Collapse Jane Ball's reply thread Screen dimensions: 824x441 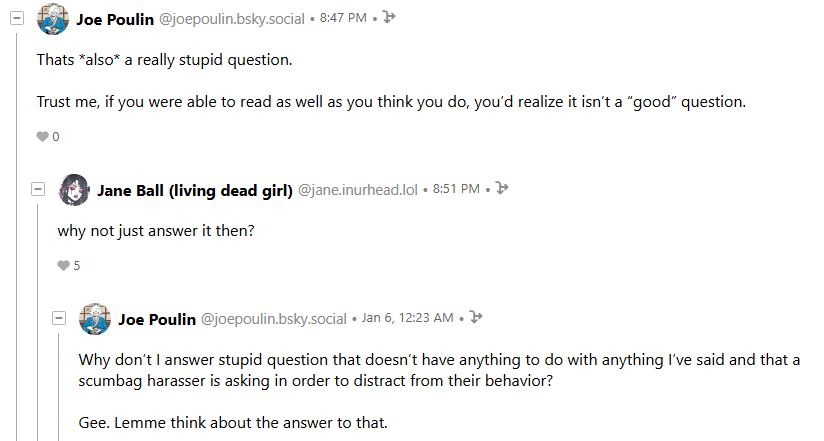click(x=39, y=189)
